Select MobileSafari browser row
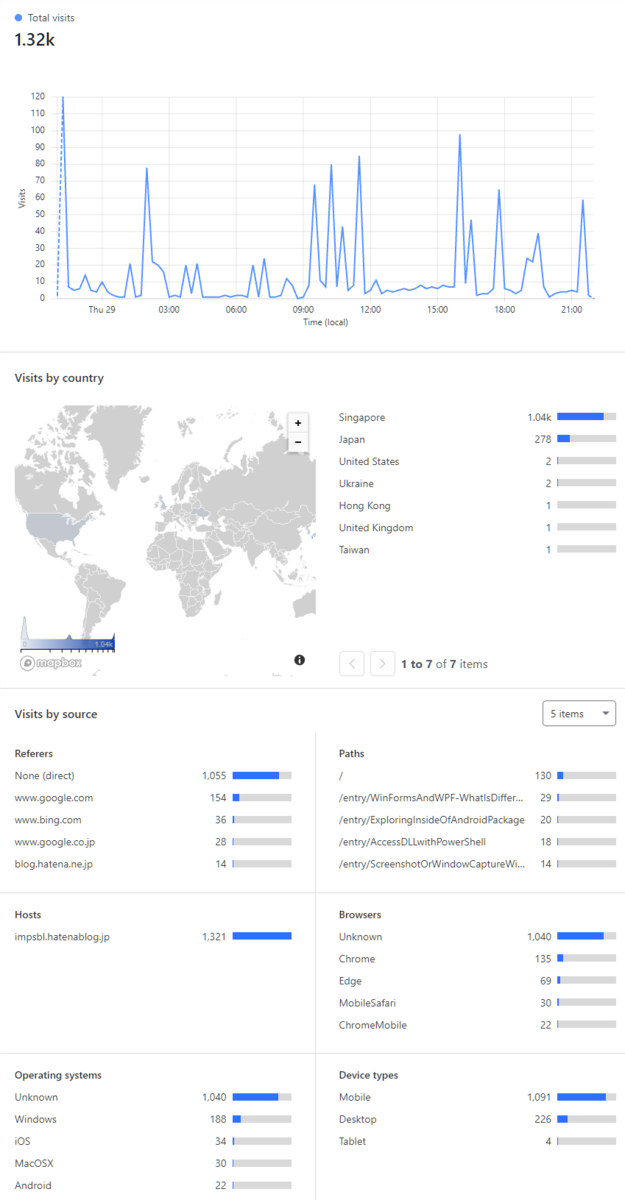This screenshot has height=1200, width=625. 477,1002
